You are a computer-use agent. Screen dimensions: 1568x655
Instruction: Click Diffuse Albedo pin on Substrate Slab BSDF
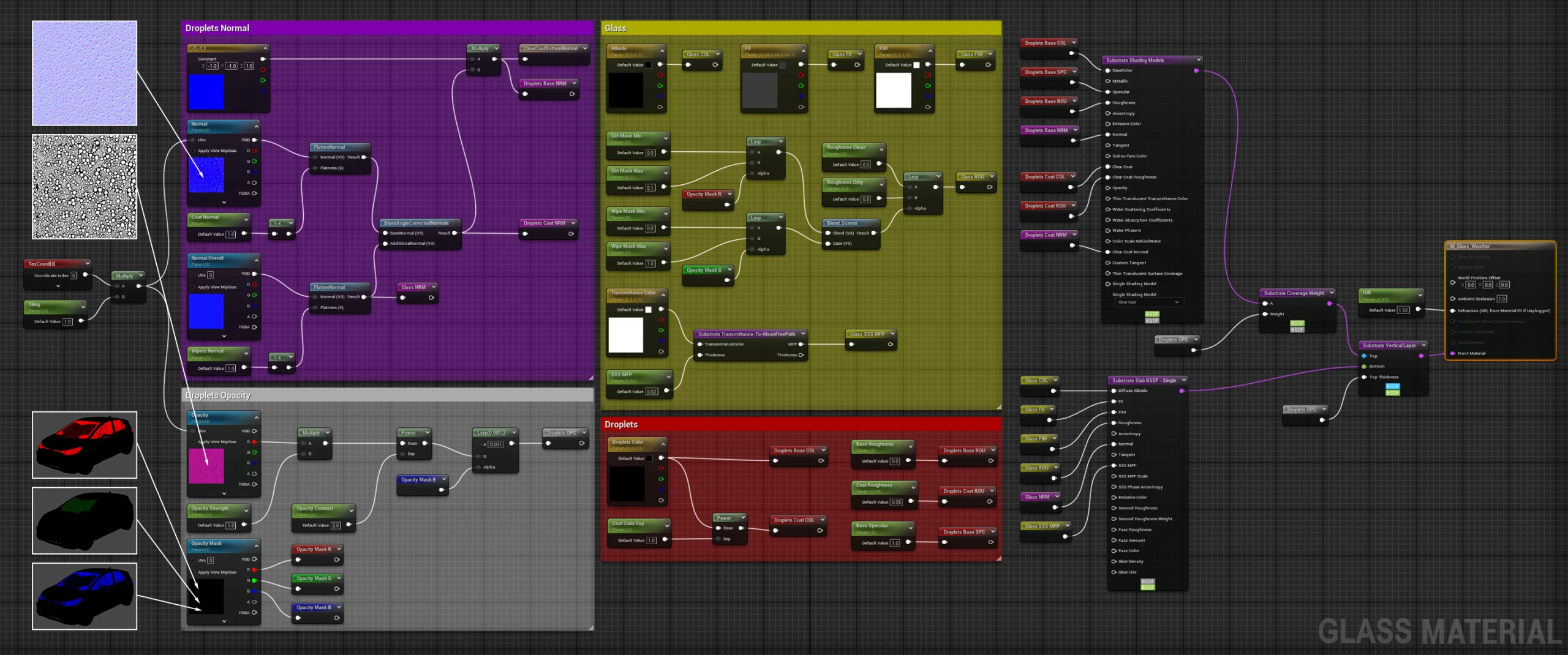[1114, 391]
